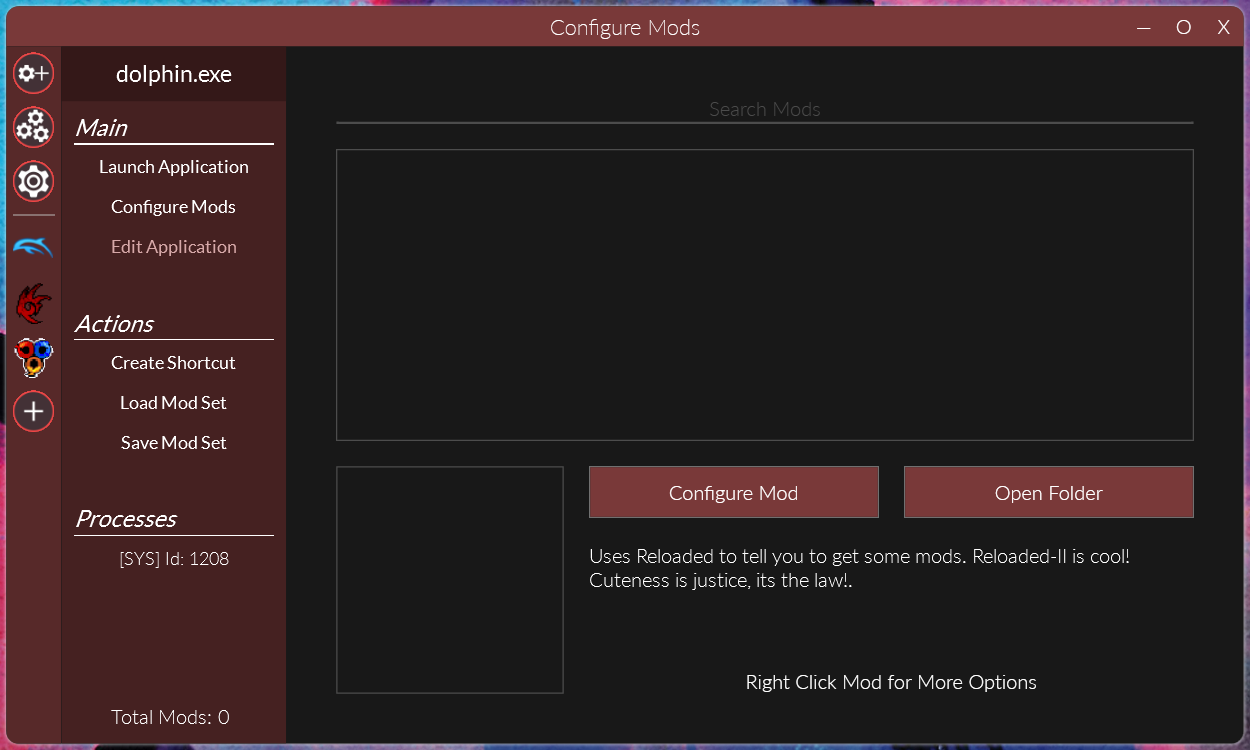Click the Total Mods: 0 label

pyautogui.click(x=171, y=717)
